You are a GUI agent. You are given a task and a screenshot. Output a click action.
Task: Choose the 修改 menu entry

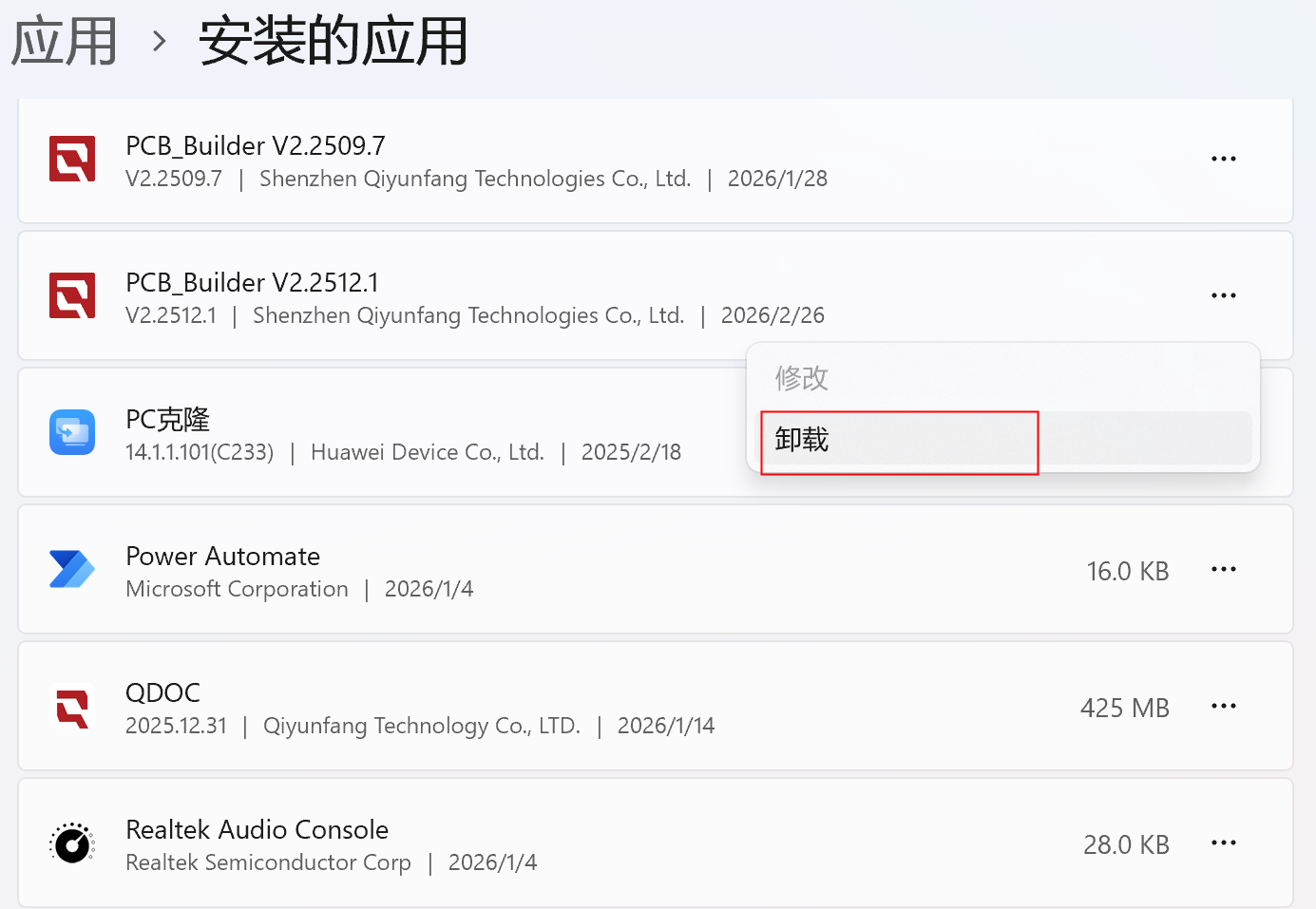point(803,378)
